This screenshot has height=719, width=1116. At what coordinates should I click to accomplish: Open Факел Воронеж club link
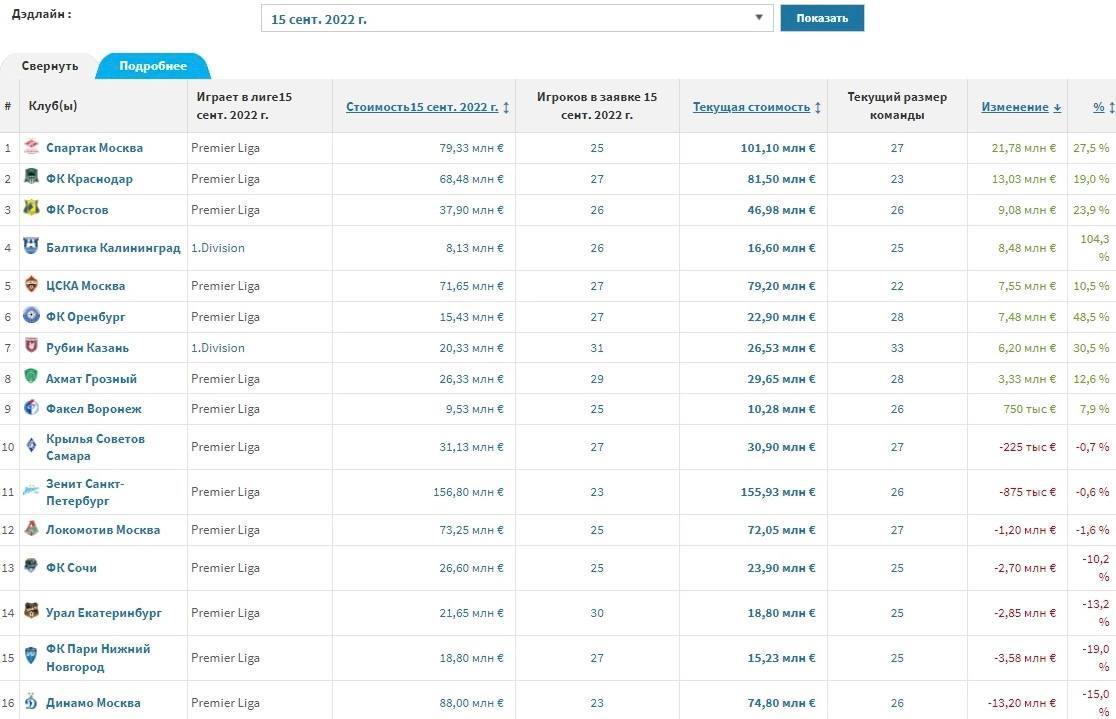click(94, 409)
